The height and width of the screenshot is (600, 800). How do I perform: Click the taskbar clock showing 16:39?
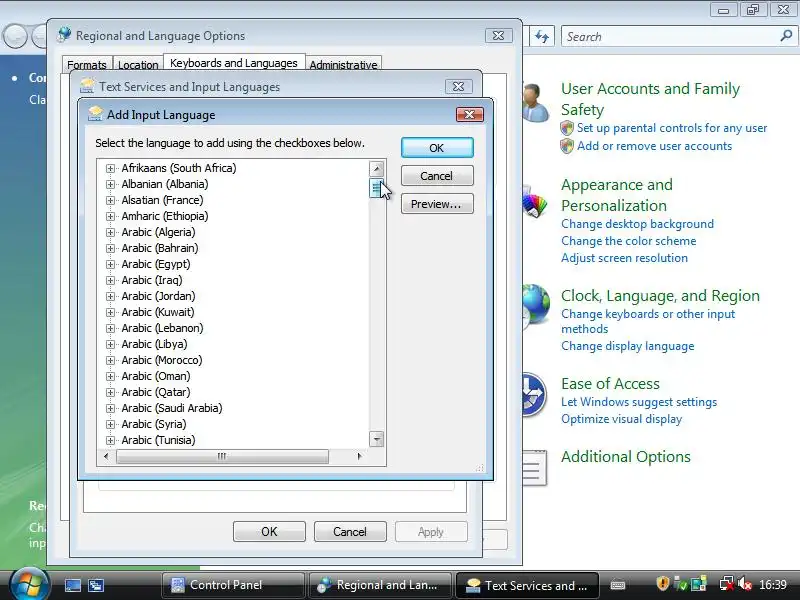point(773,585)
